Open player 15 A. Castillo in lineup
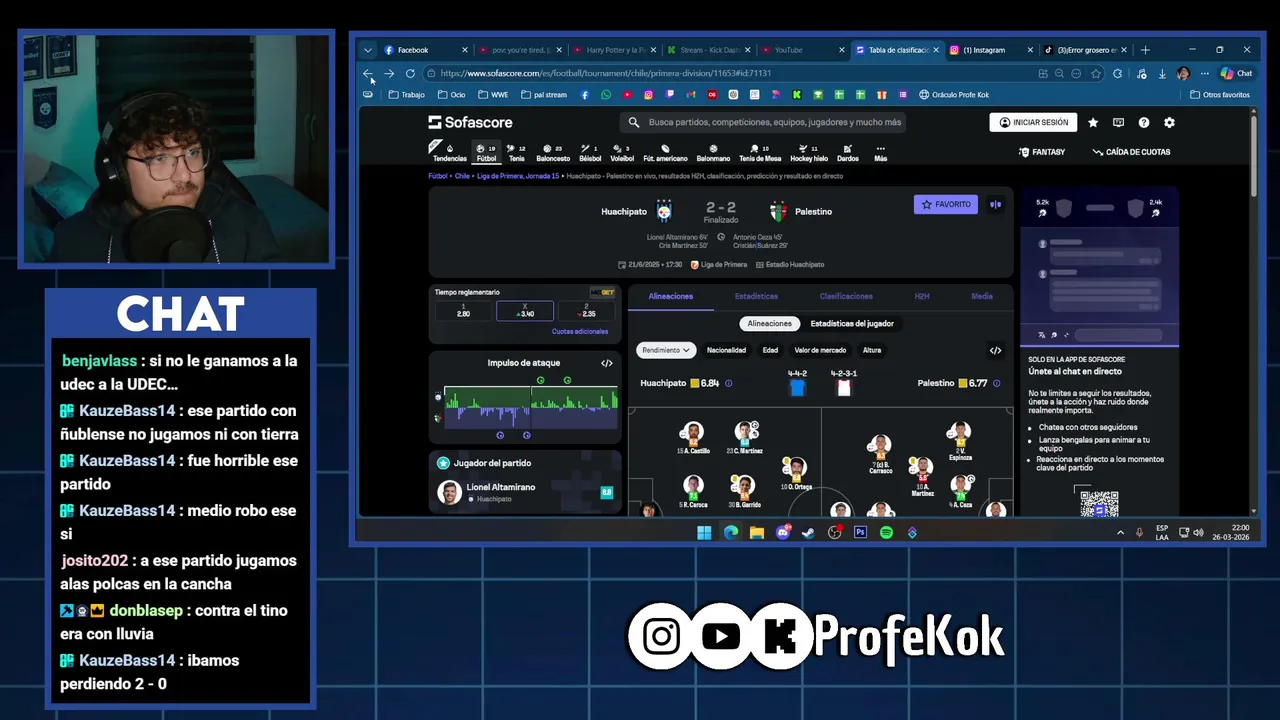Image resolution: width=1280 pixels, height=720 pixels. 692,438
